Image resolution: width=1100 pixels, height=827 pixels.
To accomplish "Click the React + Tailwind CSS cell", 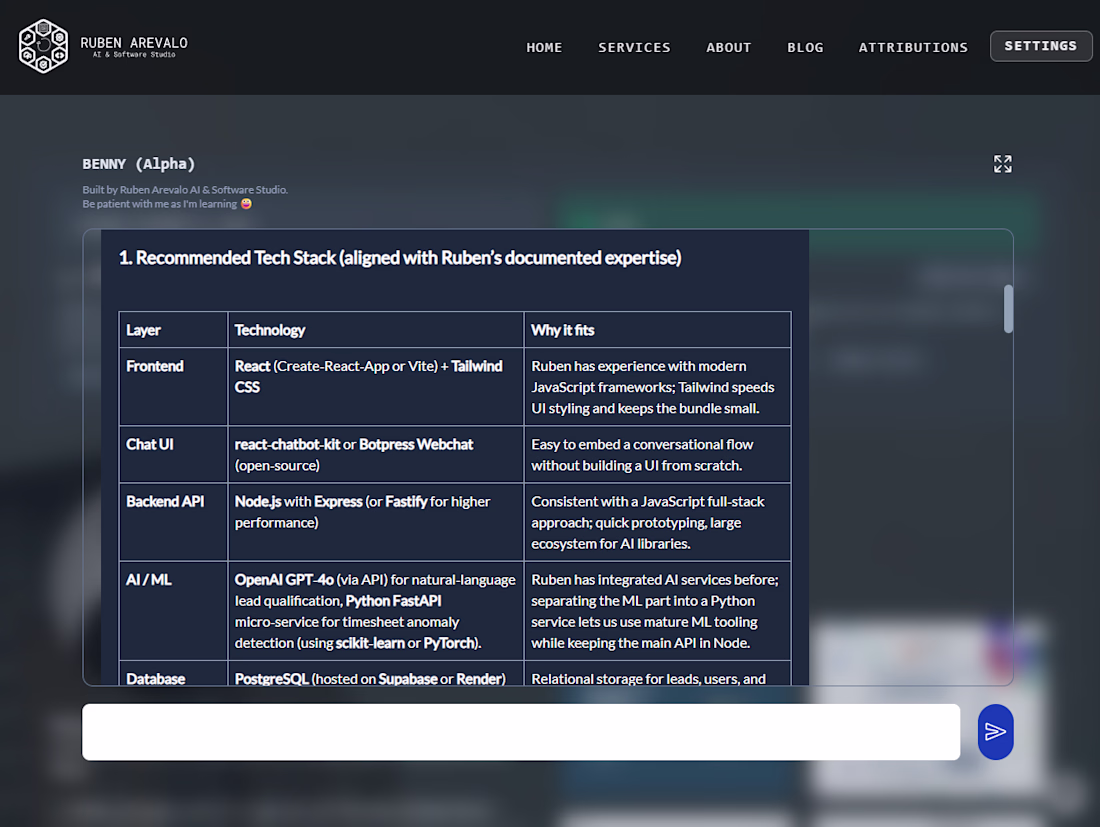I will click(x=375, y=386).
